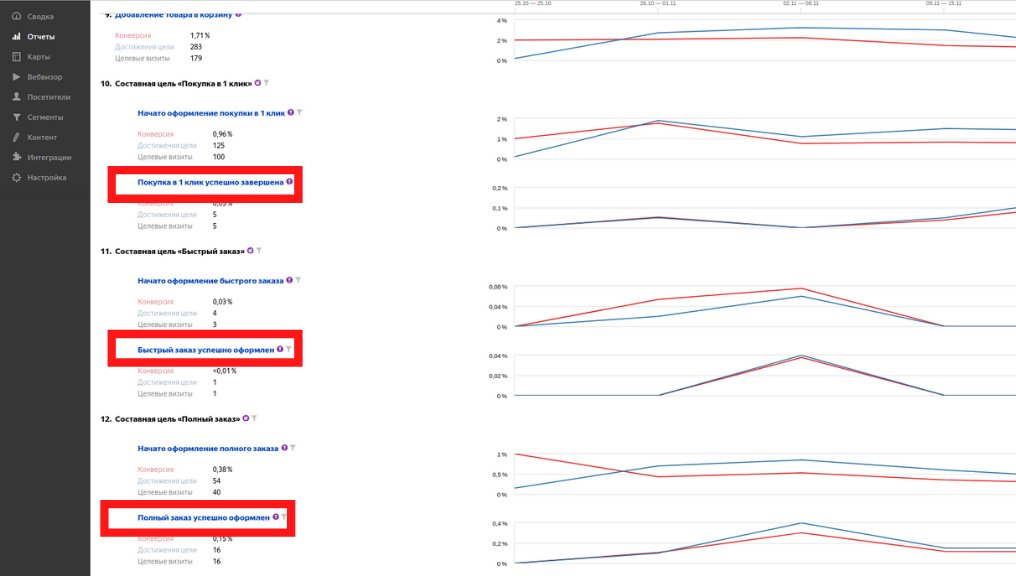The width and height of the screenshot is (1016, 576).
Task: Click the Посетители person icon
Action: pos(17,97)
